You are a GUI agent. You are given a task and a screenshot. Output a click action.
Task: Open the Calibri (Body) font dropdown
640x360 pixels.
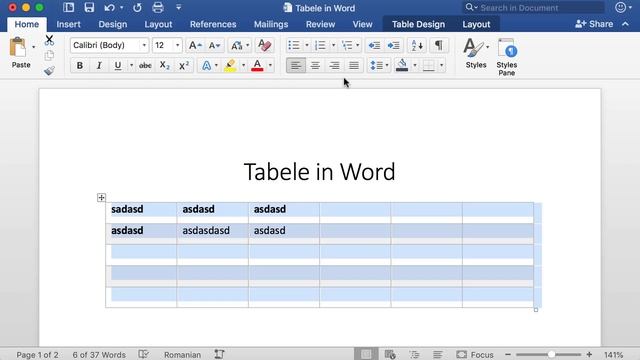pyautogui.click(x=144, y=45)
